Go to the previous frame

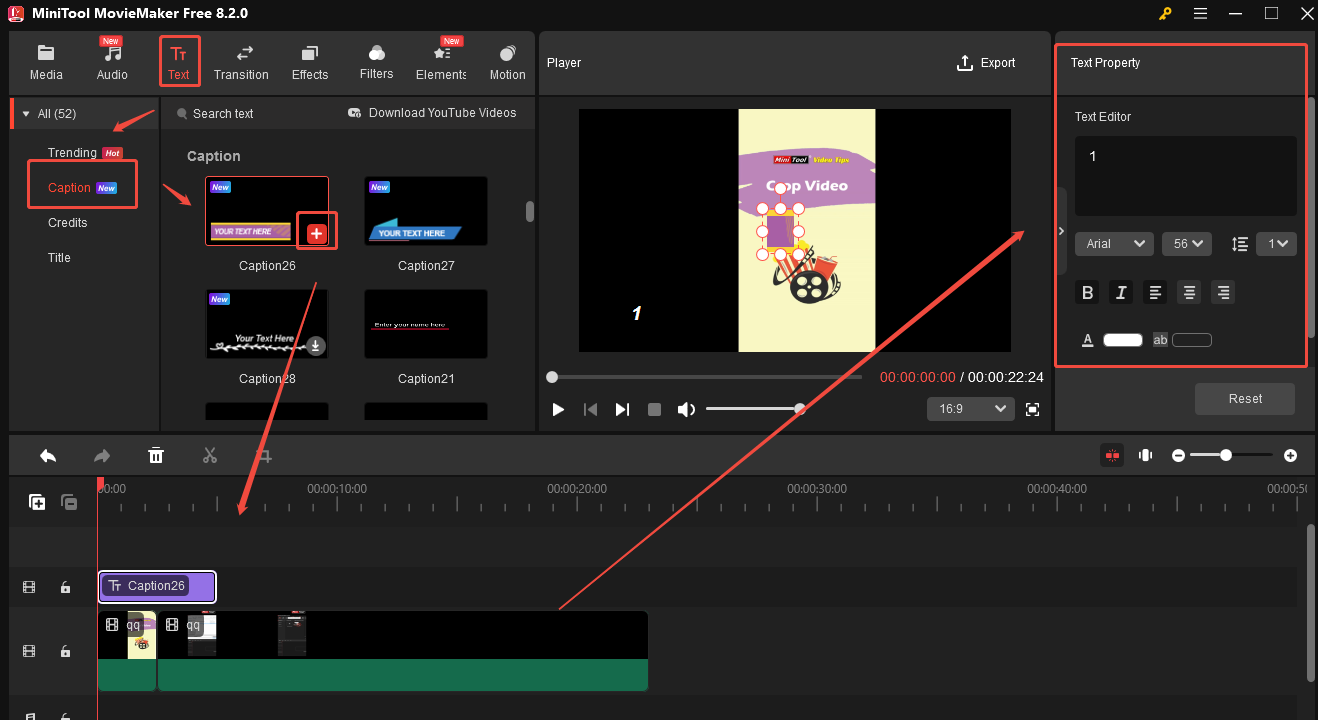click(590, 409)
